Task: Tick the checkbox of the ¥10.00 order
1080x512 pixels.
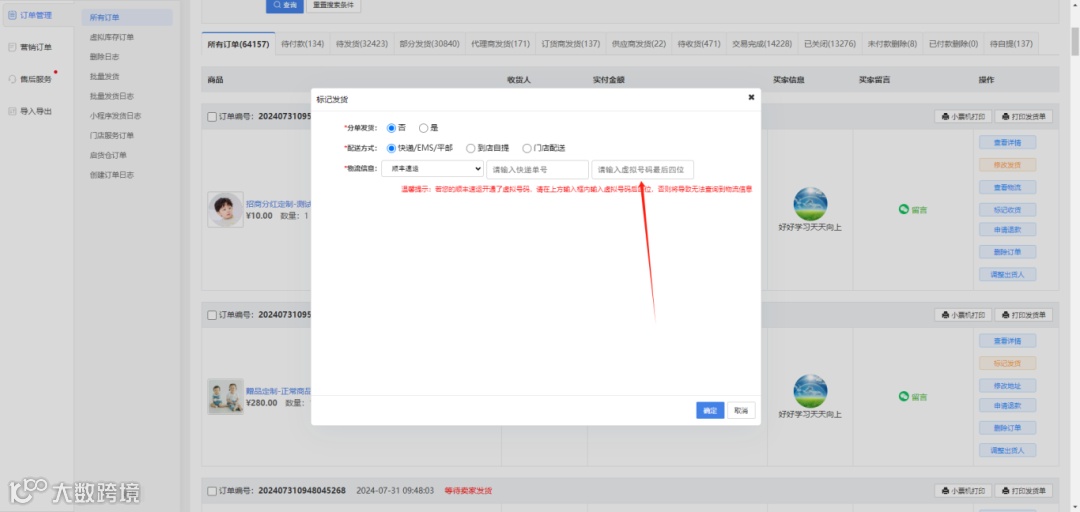Action: pos(212,116)
